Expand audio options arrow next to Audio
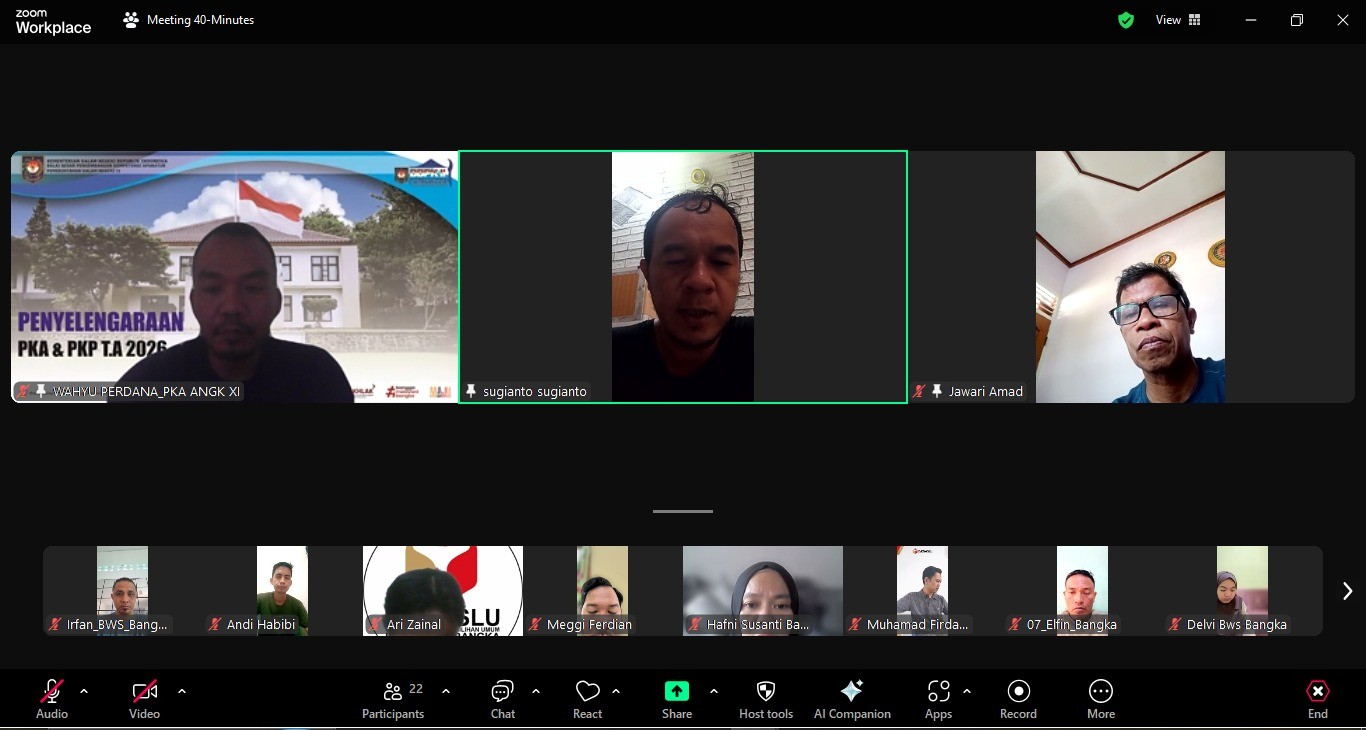Viewport: 1366px width, 730px height. tap(84, 691)
